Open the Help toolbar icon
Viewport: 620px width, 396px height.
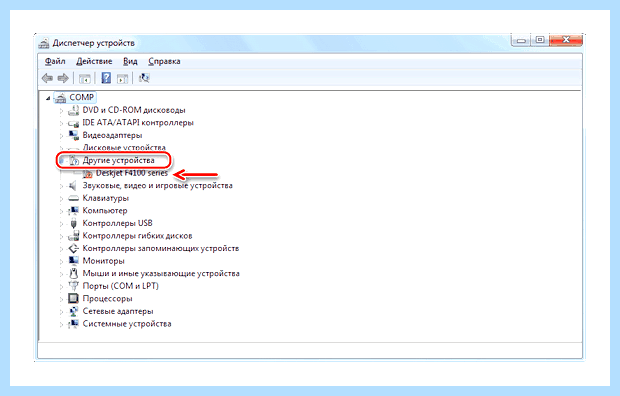pos(106,78)
